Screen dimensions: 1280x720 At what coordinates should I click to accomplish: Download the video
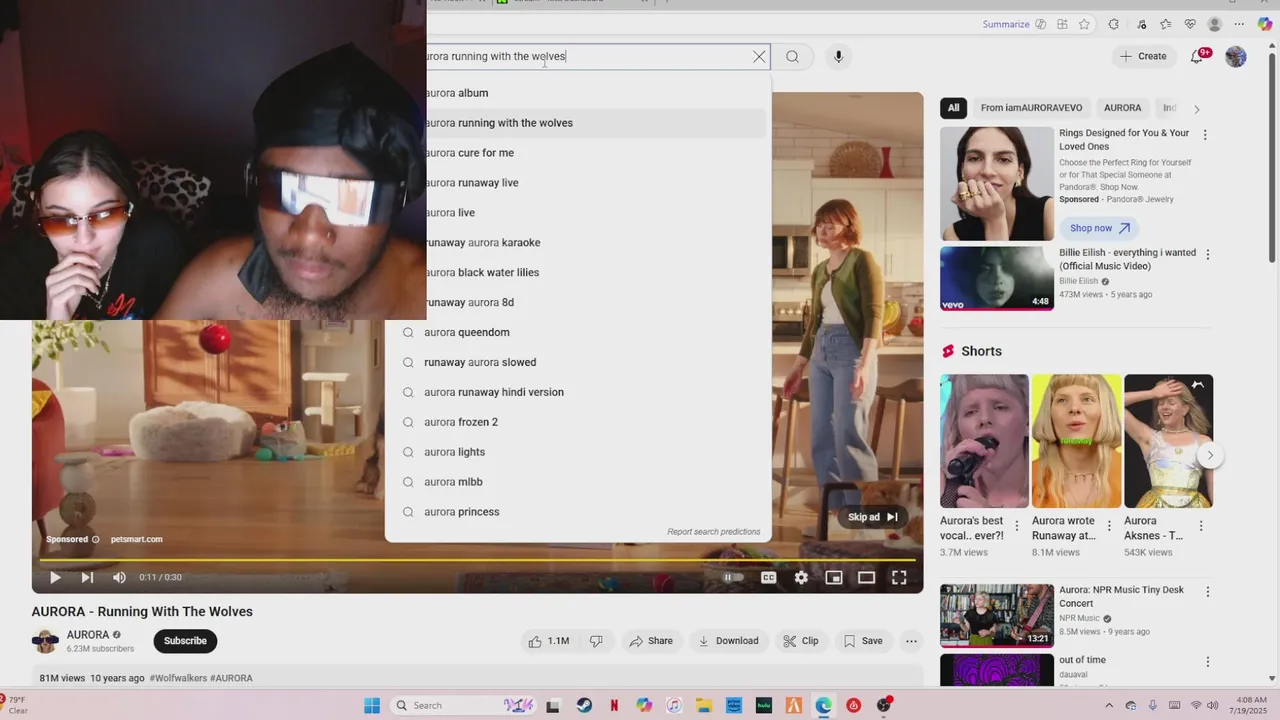click(x=729, y=641)
